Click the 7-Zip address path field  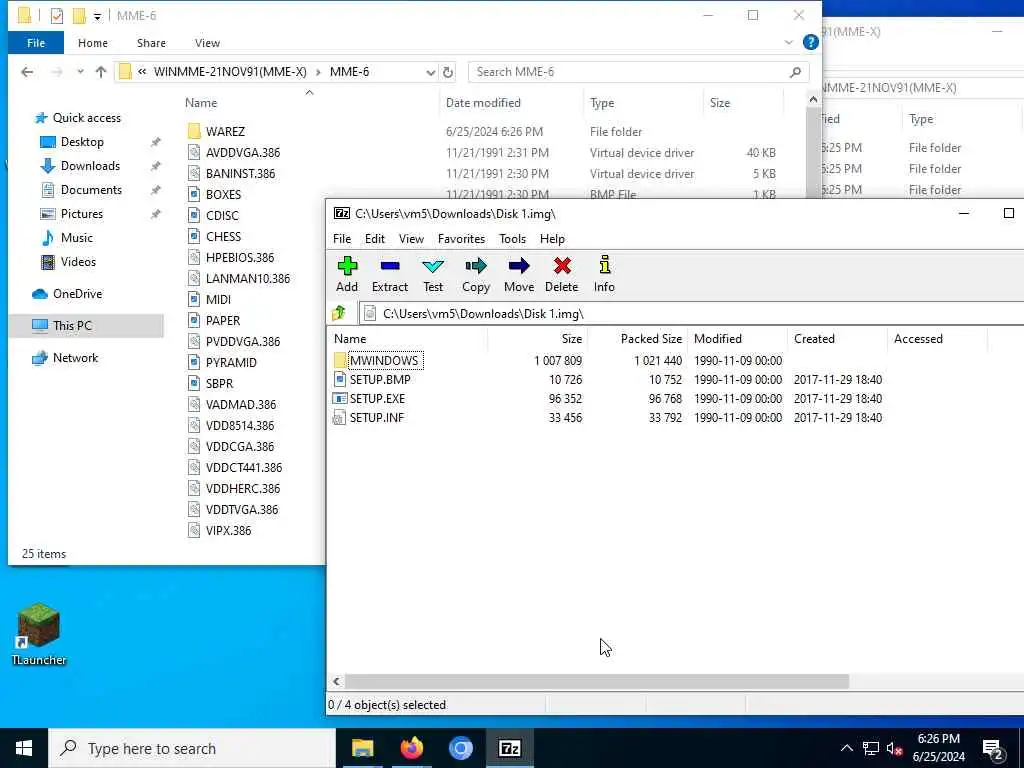click(691, 313)
